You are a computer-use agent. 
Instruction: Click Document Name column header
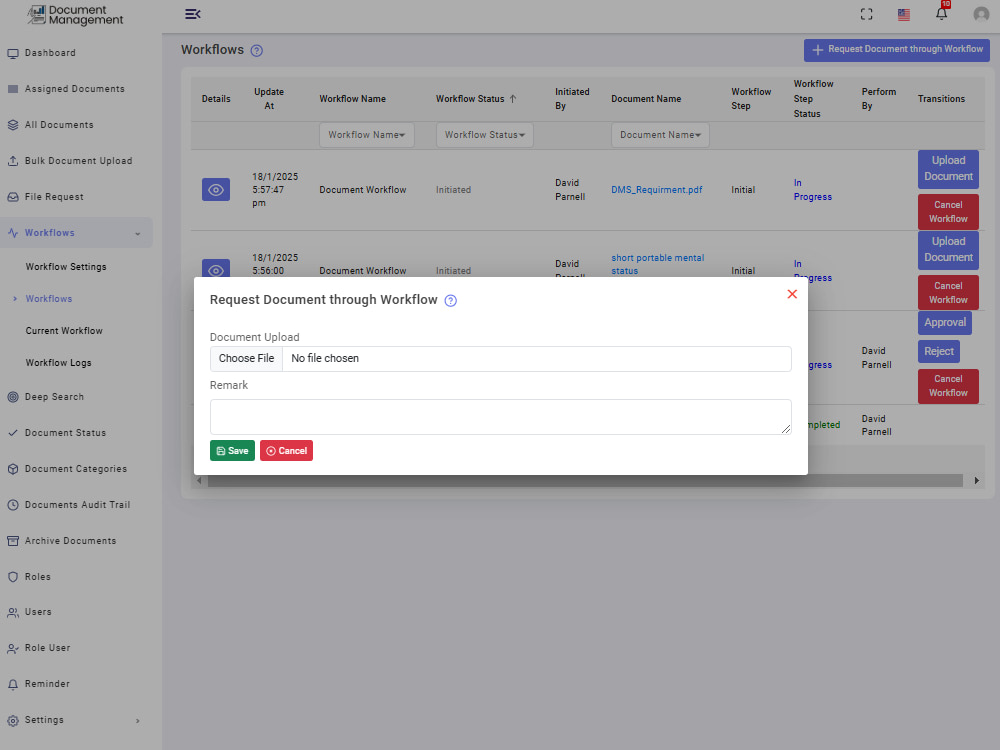pos(646,99)
